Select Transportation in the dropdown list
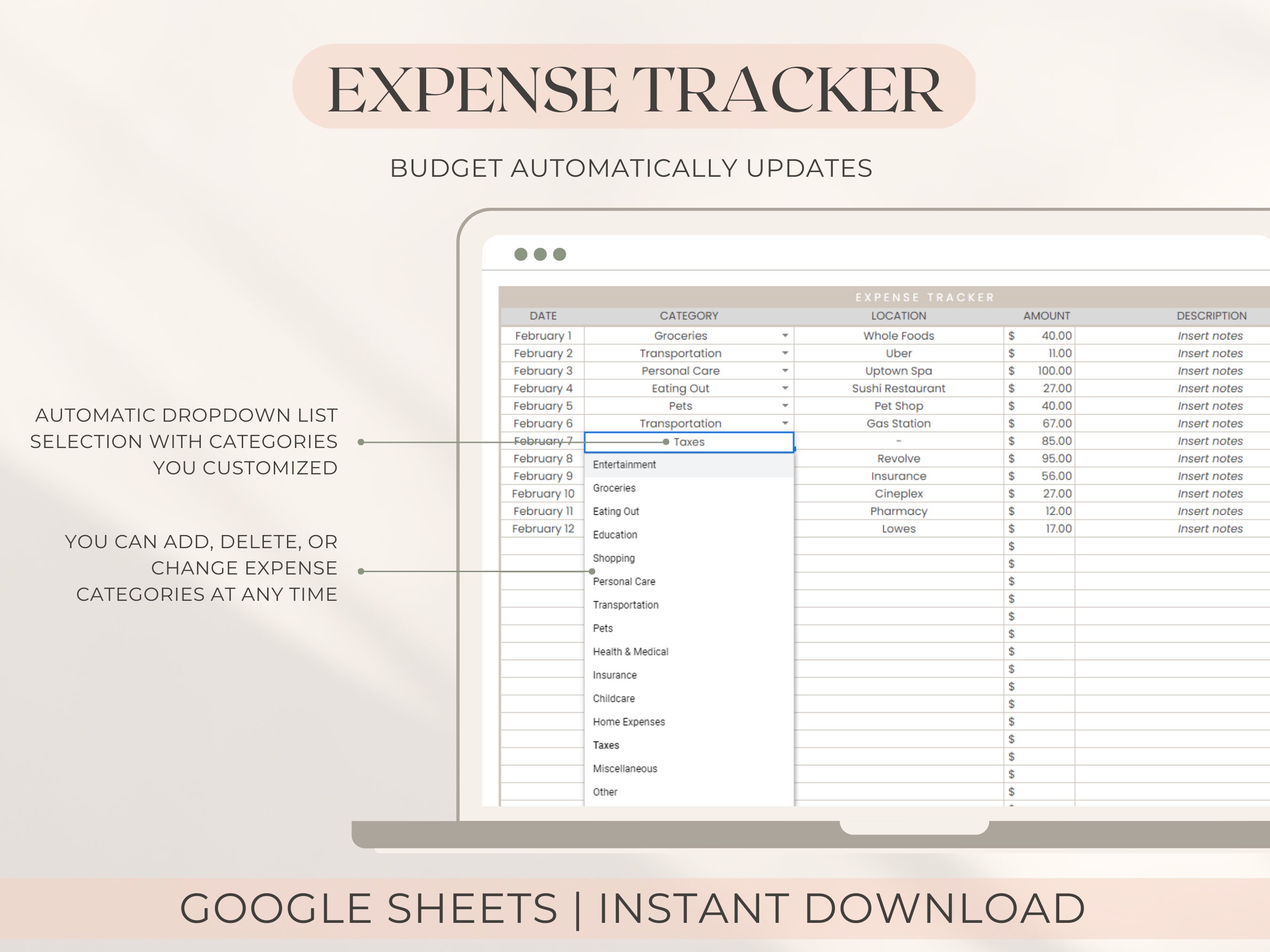 (x=689, y=605)
